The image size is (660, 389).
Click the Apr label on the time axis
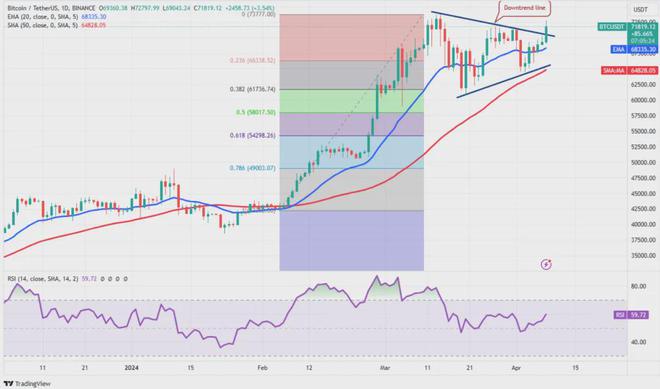click(x=516, y=368)
